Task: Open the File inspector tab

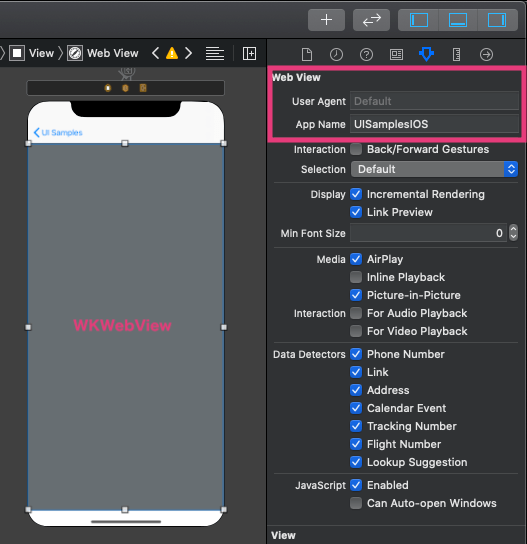Action: [x=307, y=54]
